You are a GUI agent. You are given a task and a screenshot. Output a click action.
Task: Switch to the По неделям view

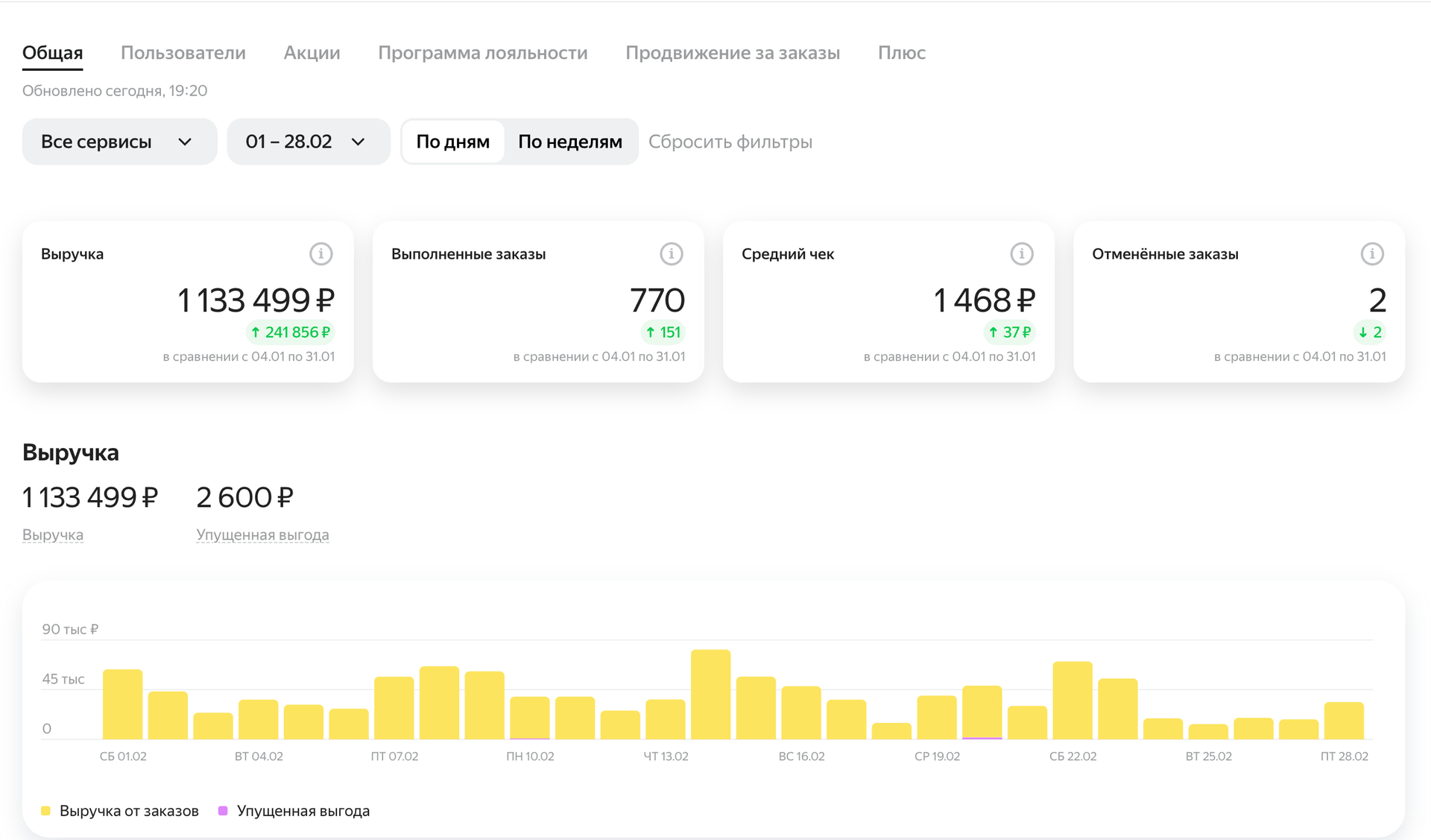coord(570,142)
